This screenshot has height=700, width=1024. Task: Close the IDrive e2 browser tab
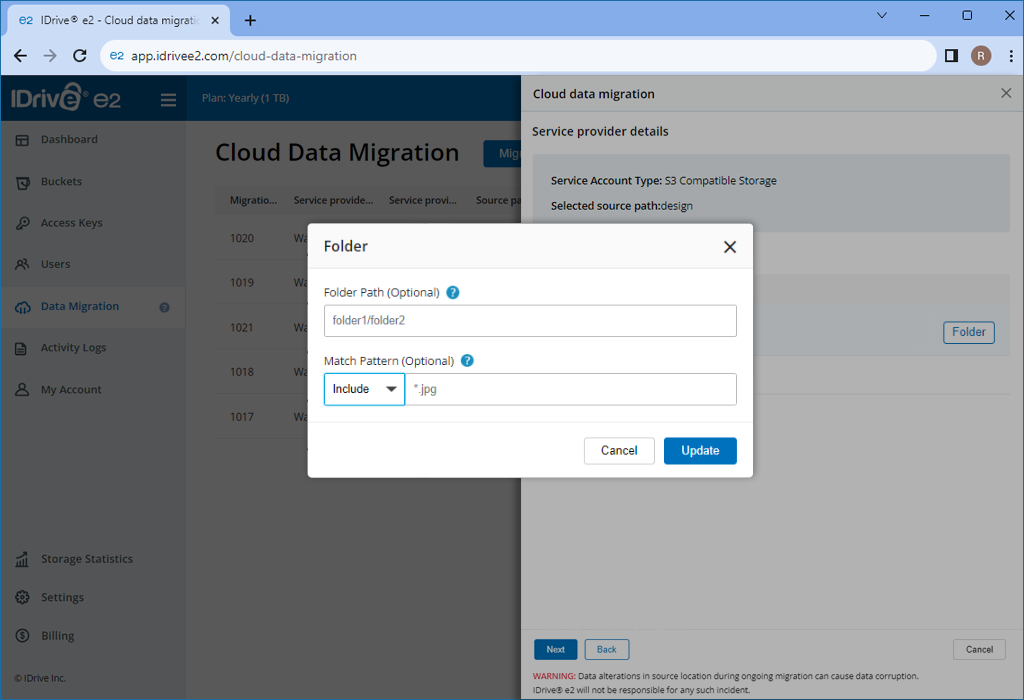pos(215,20)
